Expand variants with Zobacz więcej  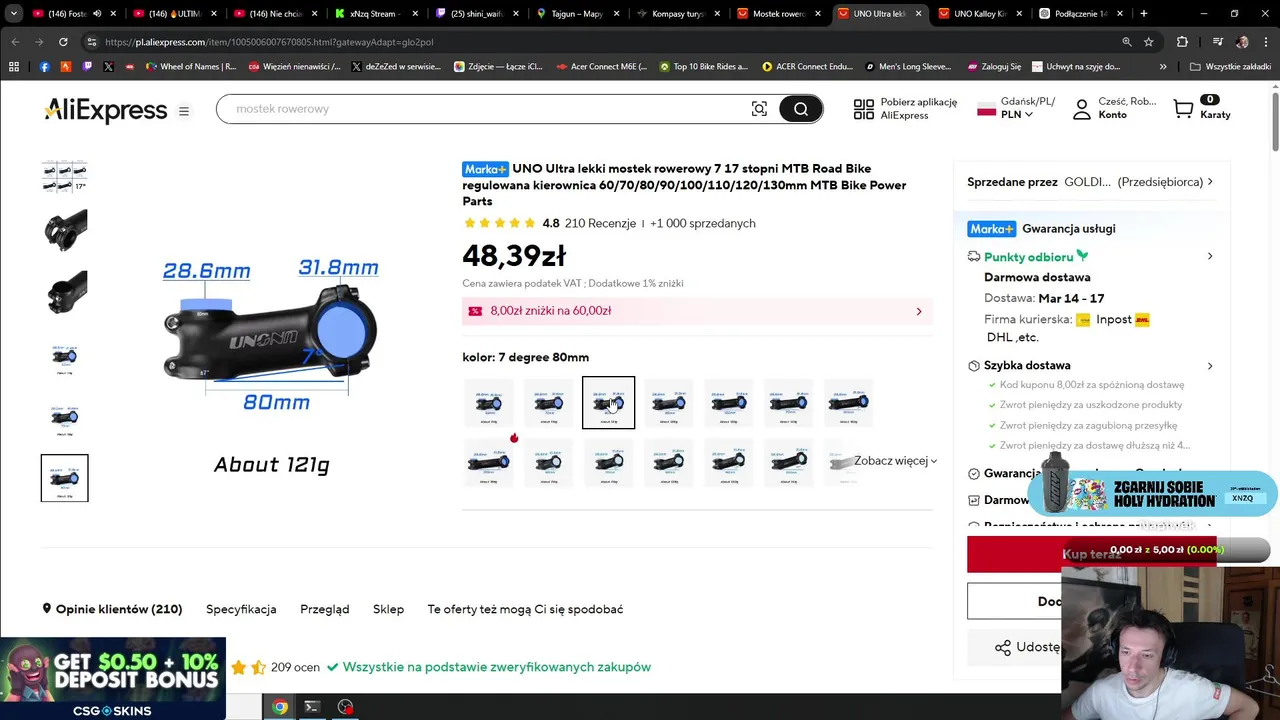[895, 461]
